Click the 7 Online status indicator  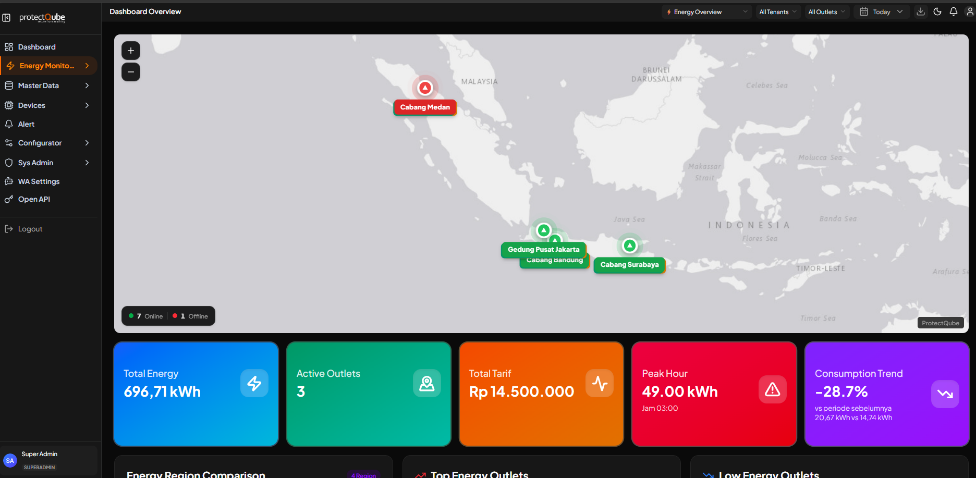tap(146, 316)
